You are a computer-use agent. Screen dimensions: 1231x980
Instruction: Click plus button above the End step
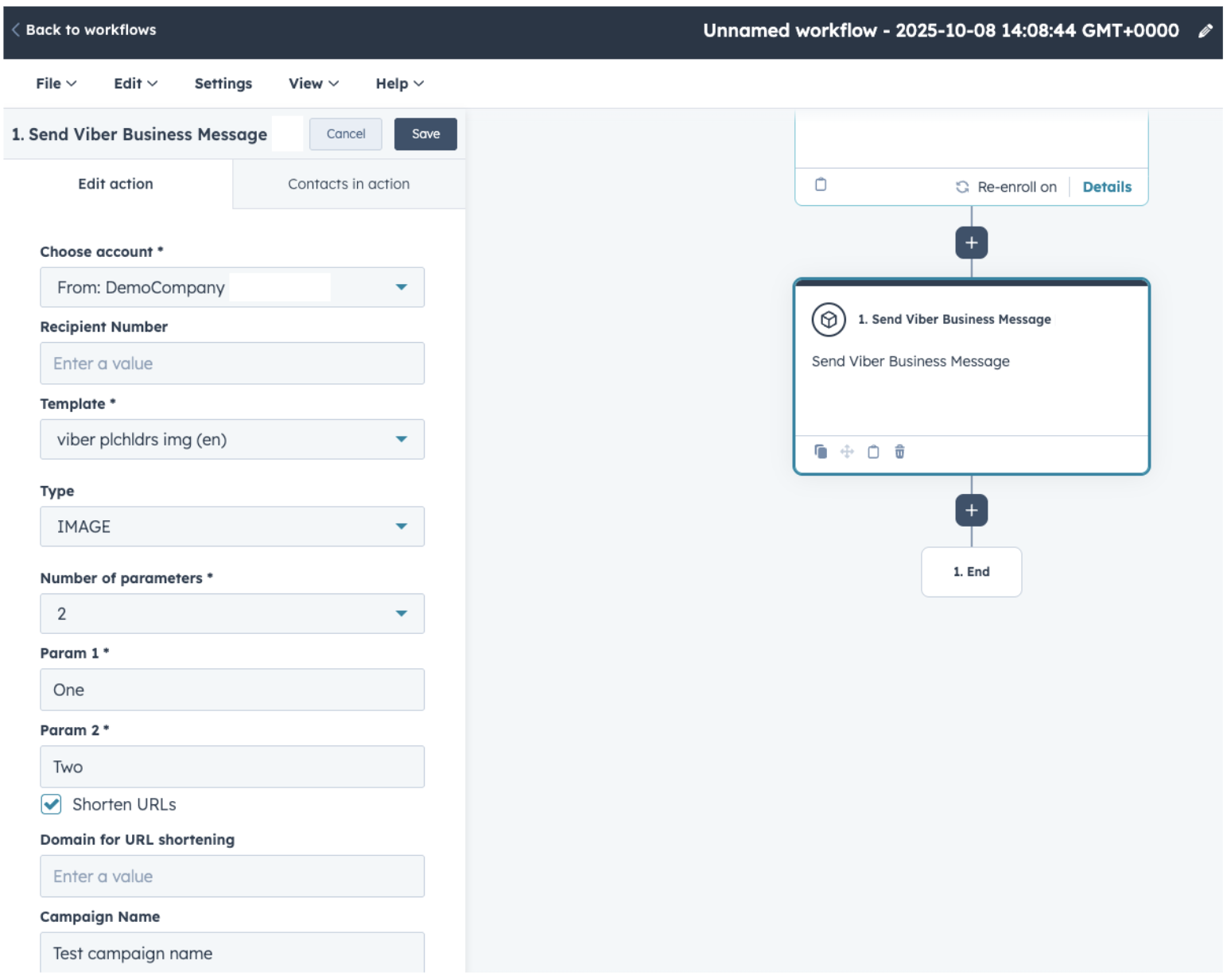971,511
